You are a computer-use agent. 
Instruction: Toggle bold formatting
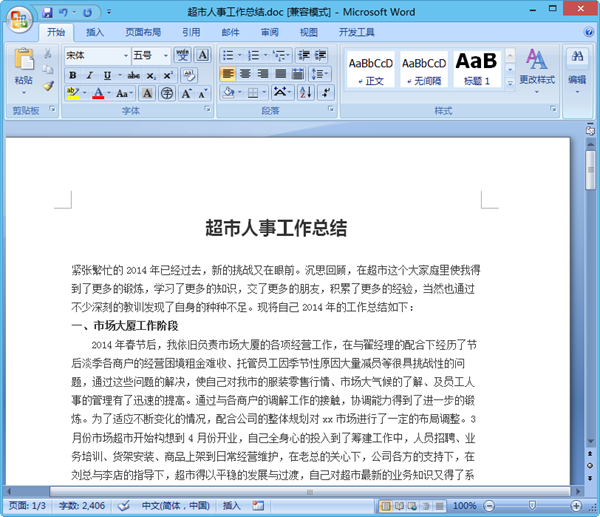pyautogui.click(x=73, y=75)
